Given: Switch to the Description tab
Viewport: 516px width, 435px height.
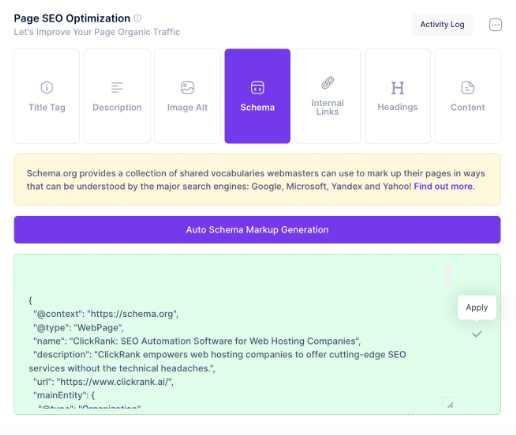Looking at the screenshot, I should click(117, 96).
